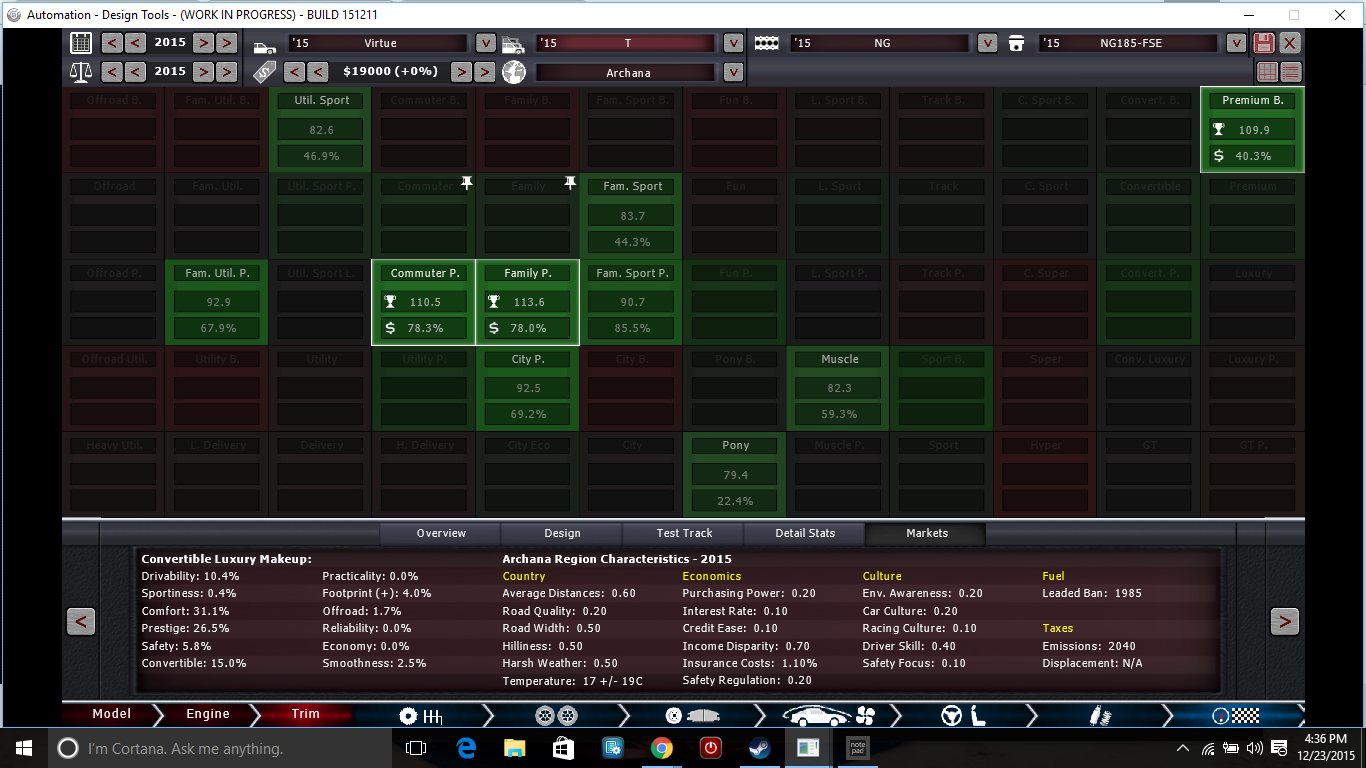Click the calendar icon next to year selector

click(x=81, y=43)
